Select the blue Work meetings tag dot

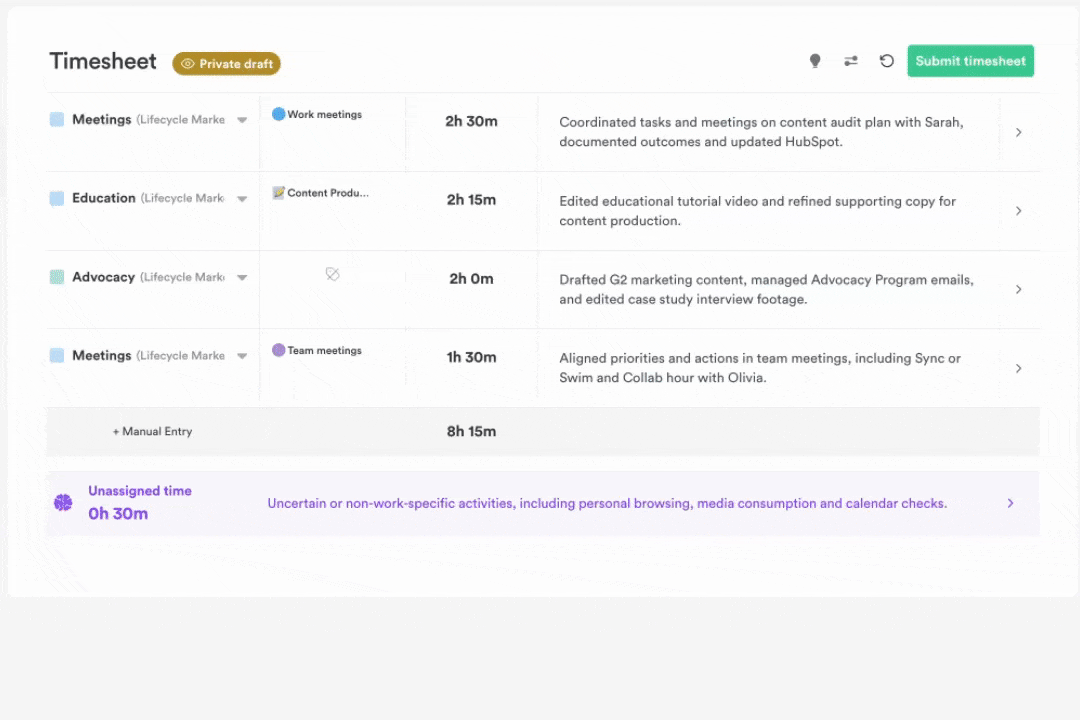(x=279, y=114)
